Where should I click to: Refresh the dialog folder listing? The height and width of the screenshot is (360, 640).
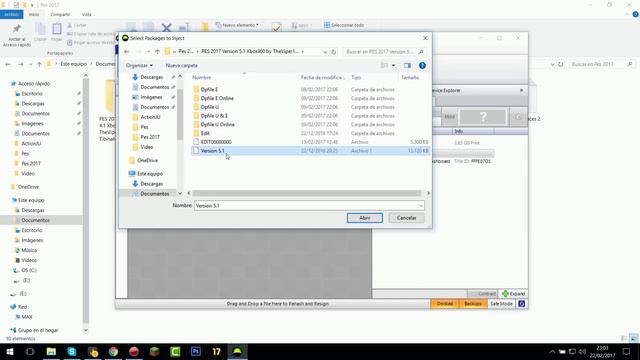(333, 52)
